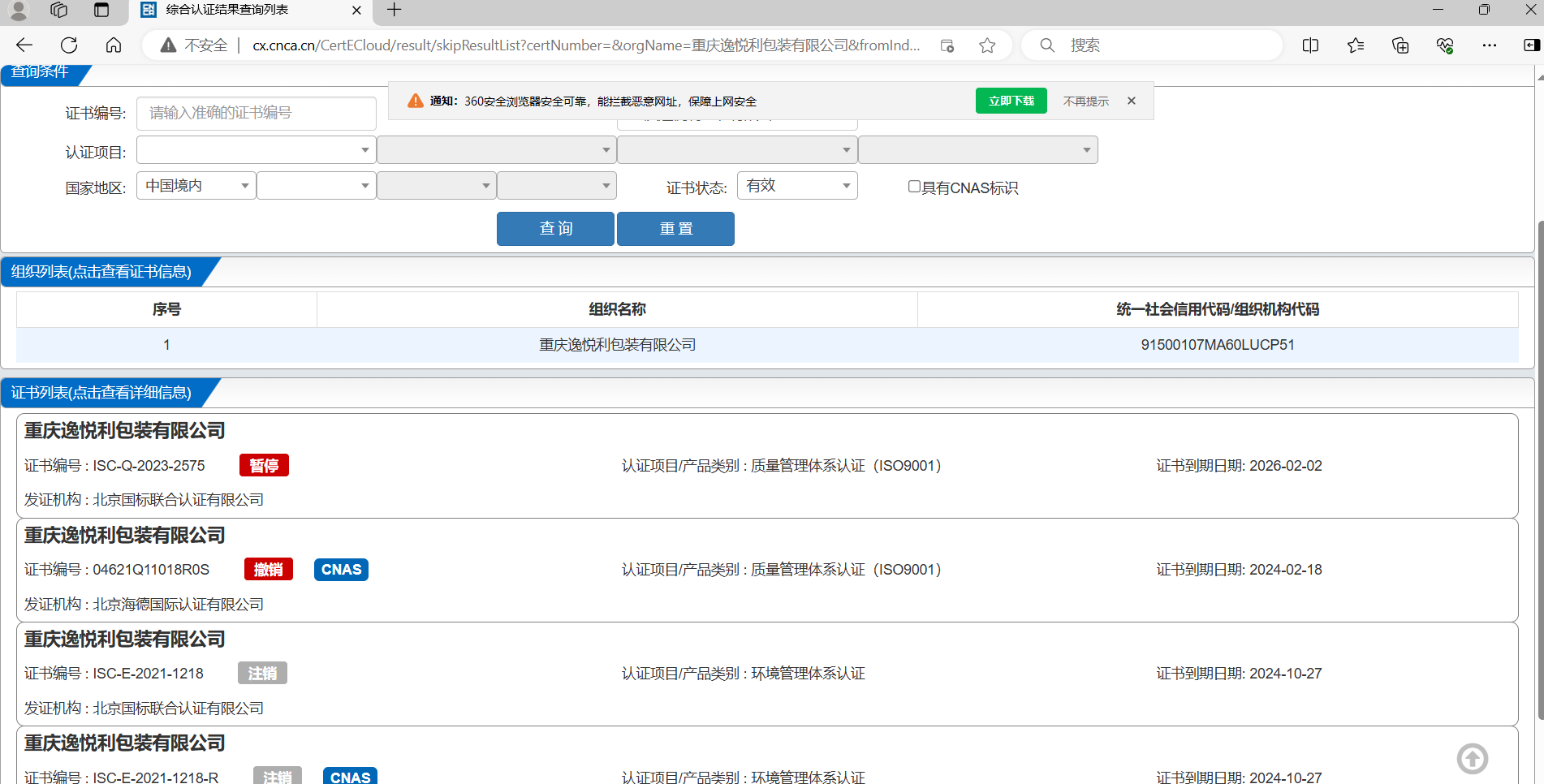Open certificate ISC-Q-2023-2575

(x=767, y=466)
